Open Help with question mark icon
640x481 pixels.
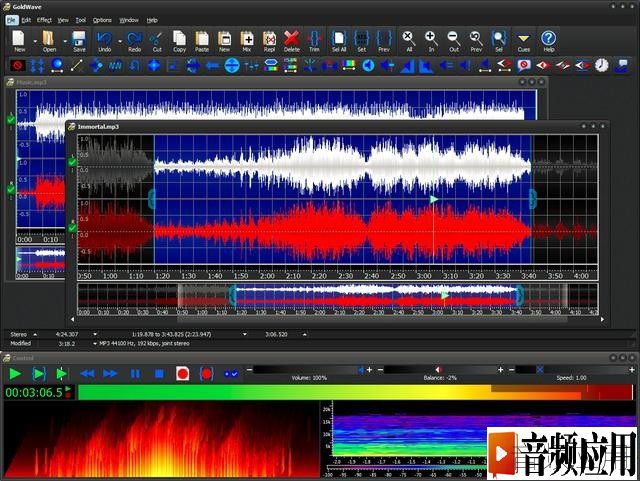pyautogui.click(x=549, y=41)
